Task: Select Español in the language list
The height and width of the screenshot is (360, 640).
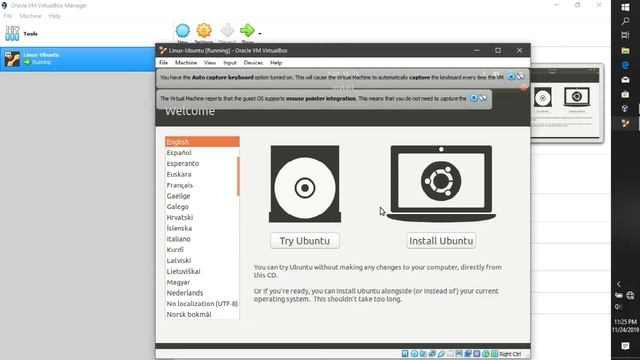Action: 201,153
